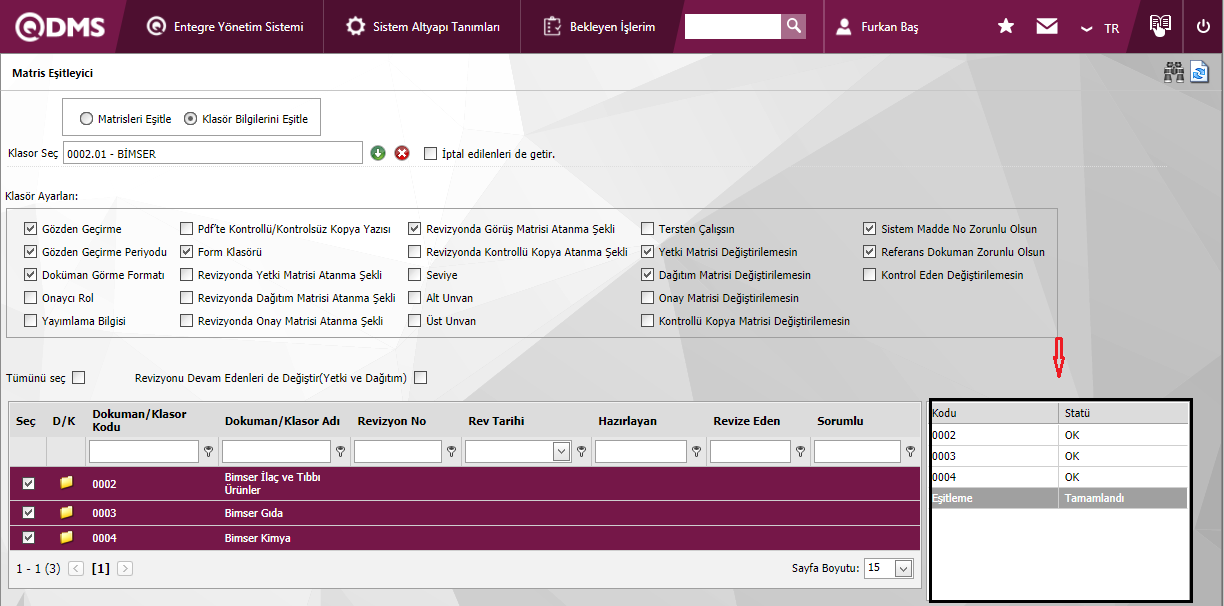Sort by Rev Tarihi column header
The width and height of the screenshot is (1224, 606).
click(496, 421)
